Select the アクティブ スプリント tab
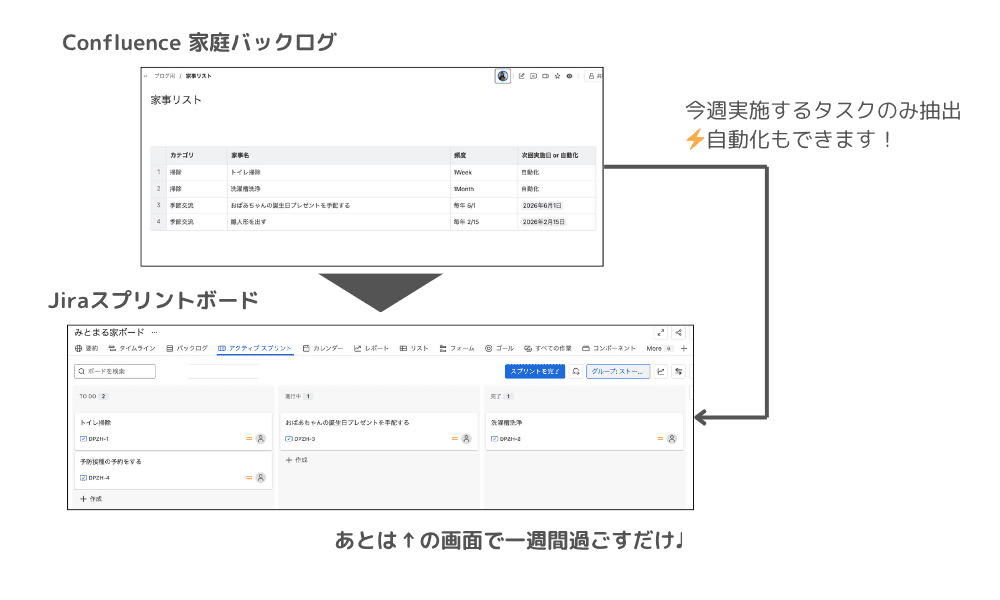This screenshot has height=600, width=1000. (255, 348)
